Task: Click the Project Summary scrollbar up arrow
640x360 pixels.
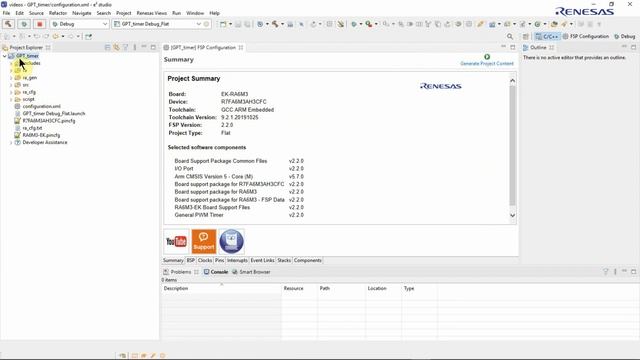Action: point(512,80)
